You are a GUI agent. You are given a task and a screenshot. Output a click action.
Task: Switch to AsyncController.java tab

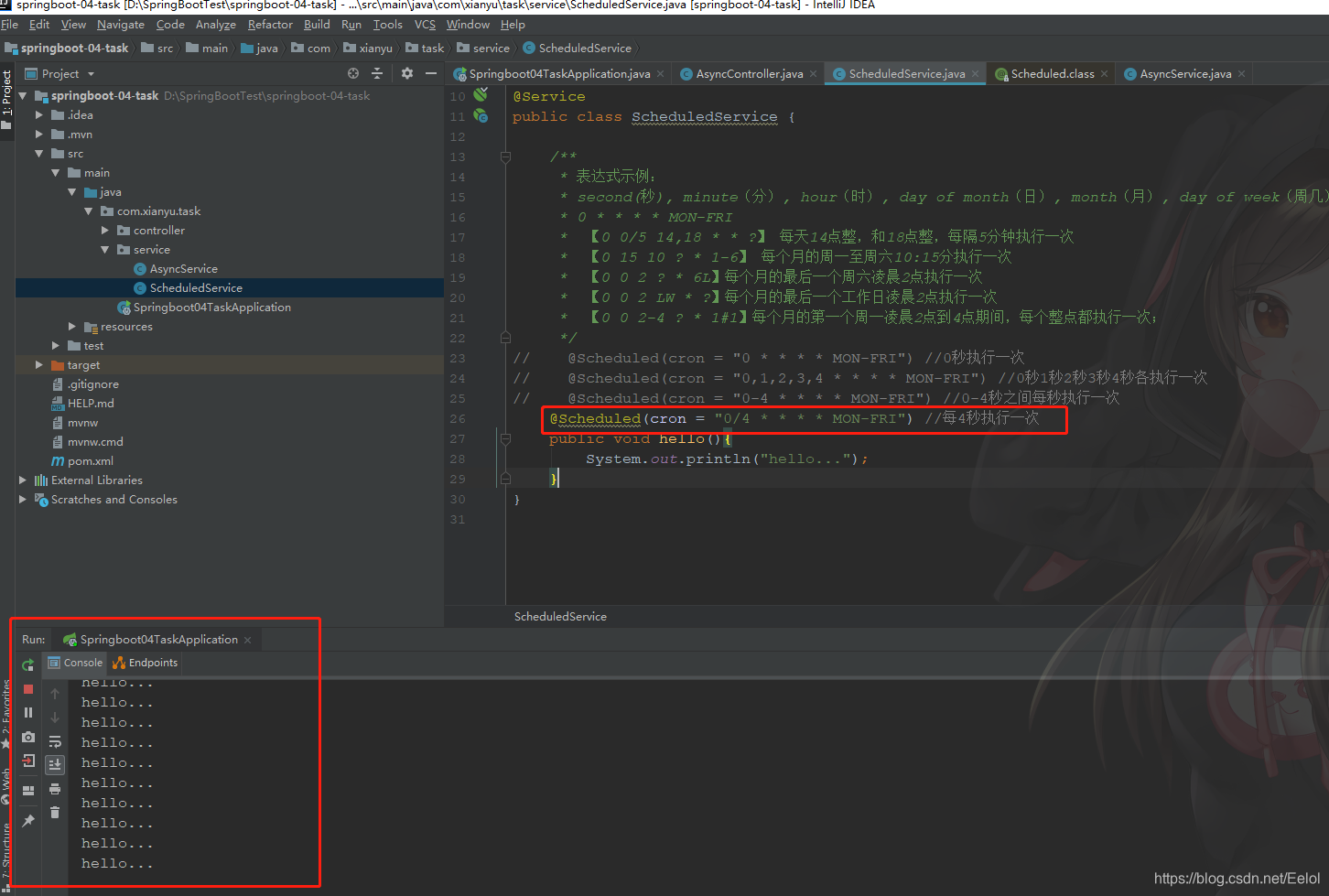pos(749,73)
